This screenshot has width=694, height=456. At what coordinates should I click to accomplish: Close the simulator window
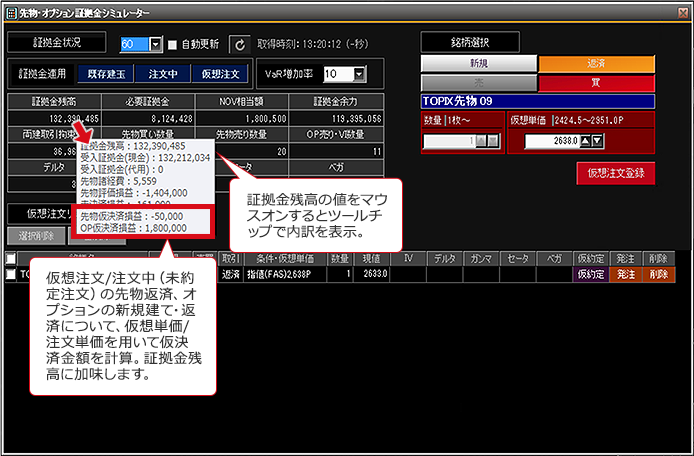coord(683,13)
